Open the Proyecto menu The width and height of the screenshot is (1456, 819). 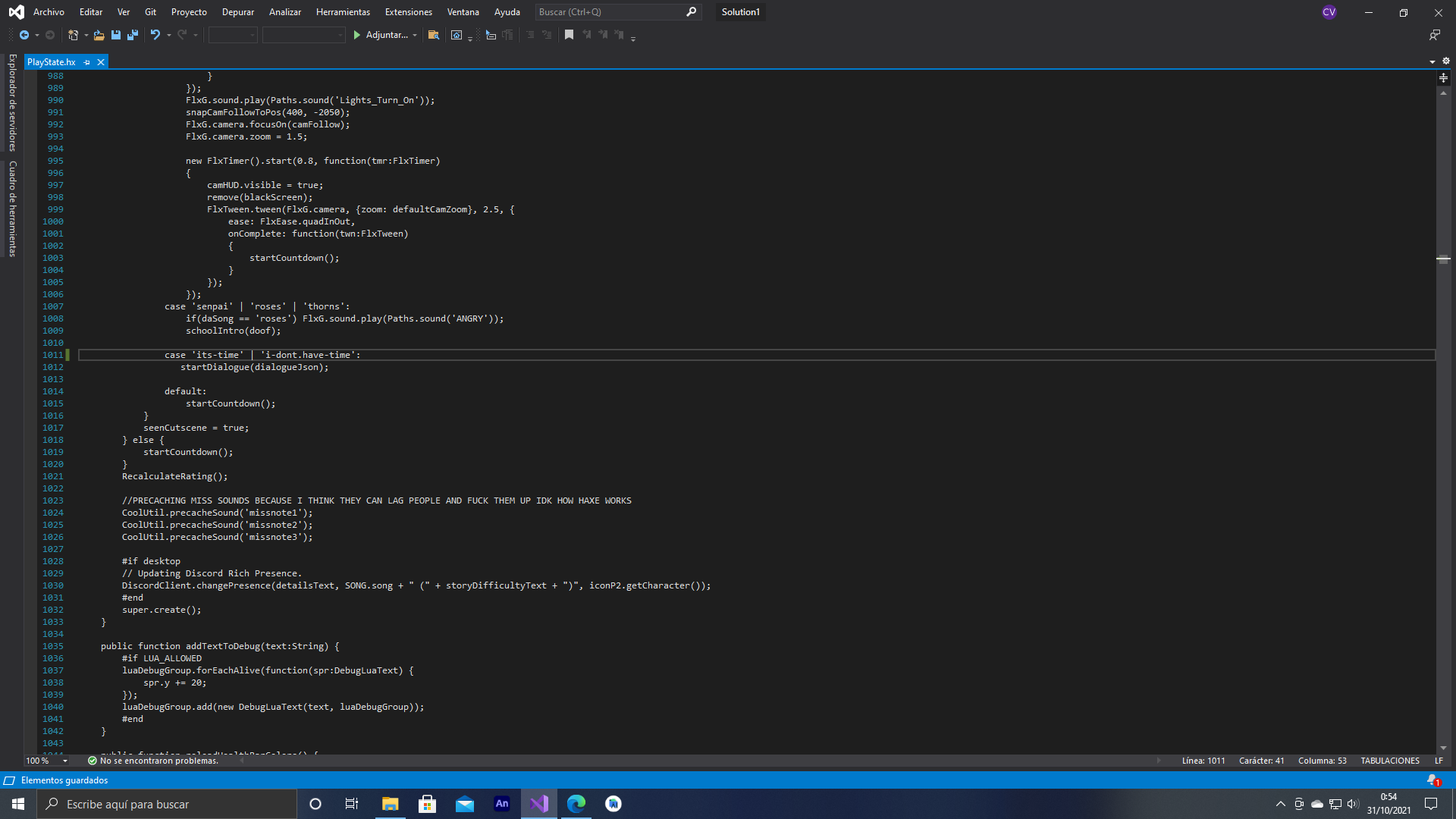click(x=189, y=12)
